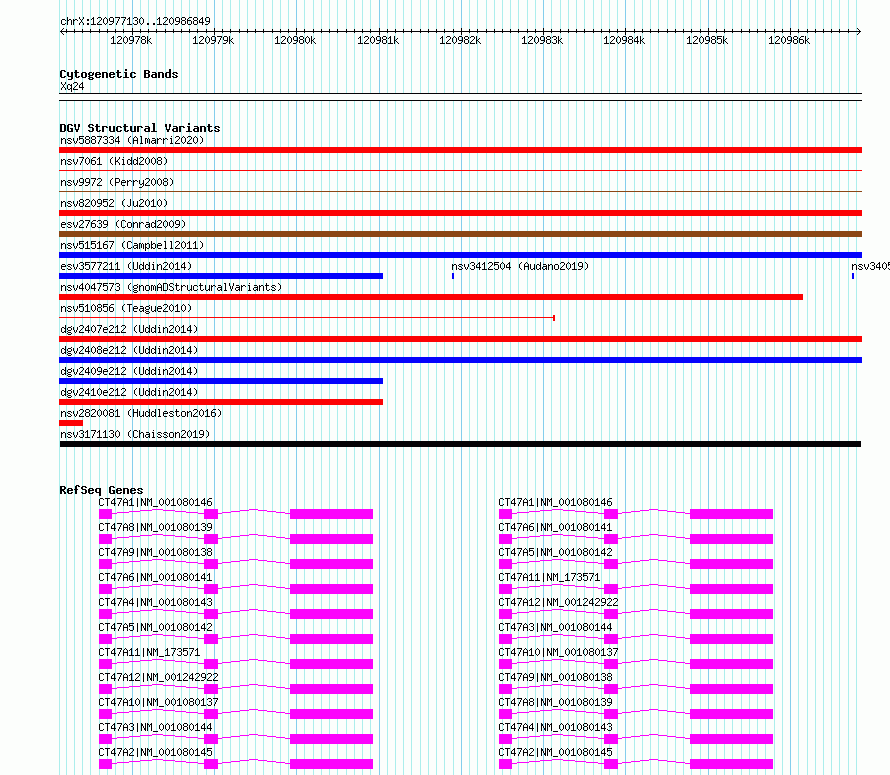This screenshot has width=890, height=775.
Task: Click the brown esv27639 variant bar
Action: point(460,234)
